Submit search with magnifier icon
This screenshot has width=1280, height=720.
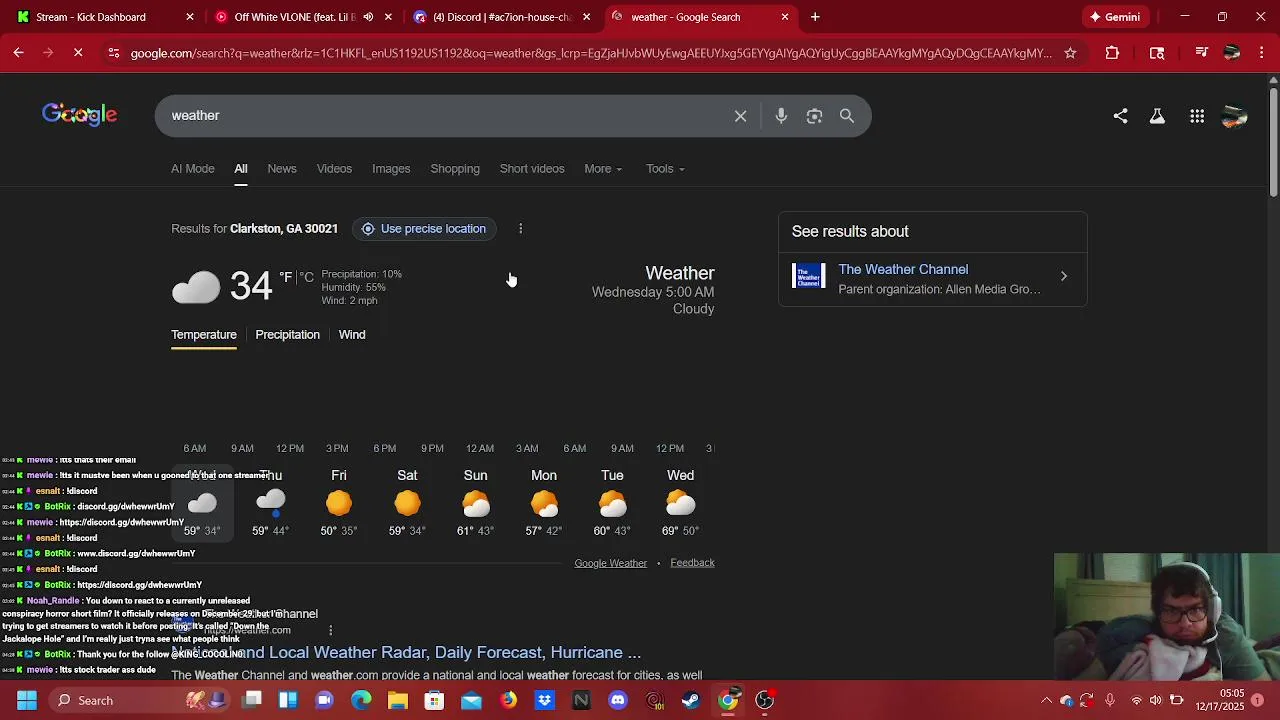847,116
